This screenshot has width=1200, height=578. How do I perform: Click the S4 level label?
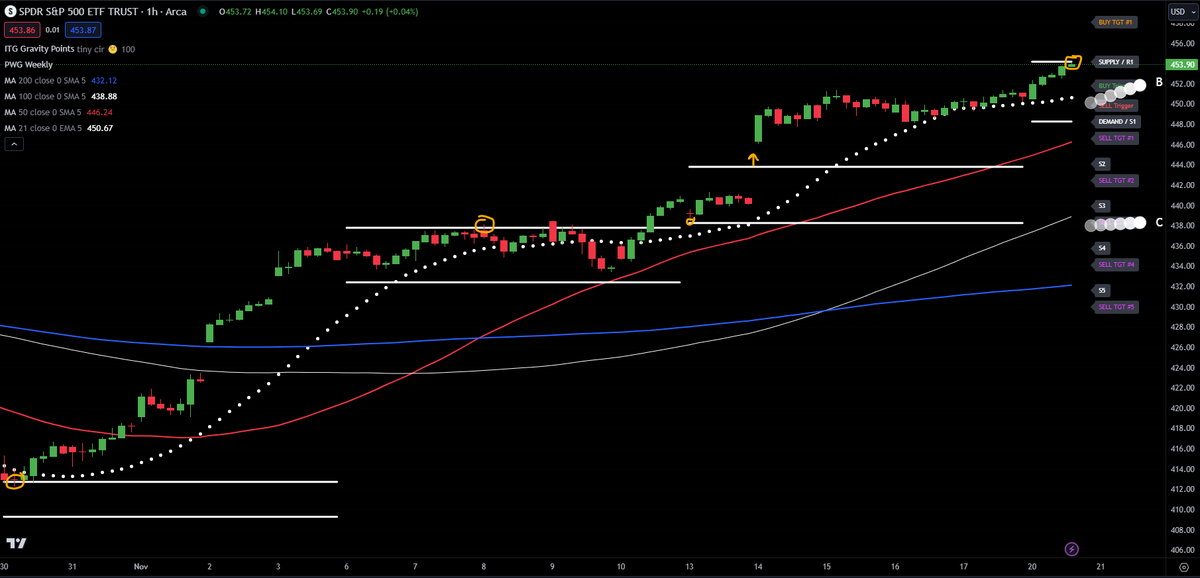(1101, 247)
